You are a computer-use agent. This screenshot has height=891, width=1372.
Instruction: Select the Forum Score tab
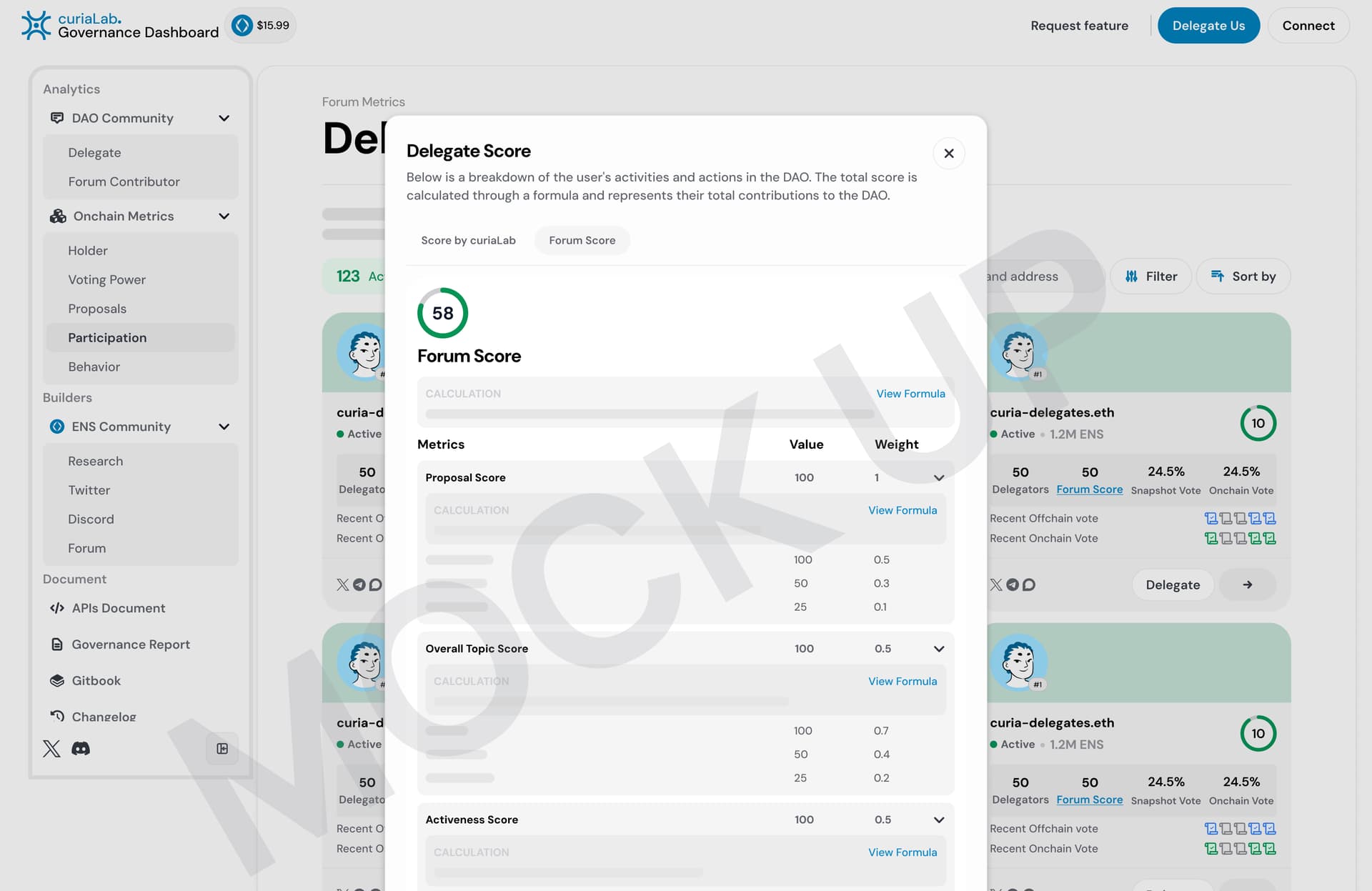click(x=582, y=240)
